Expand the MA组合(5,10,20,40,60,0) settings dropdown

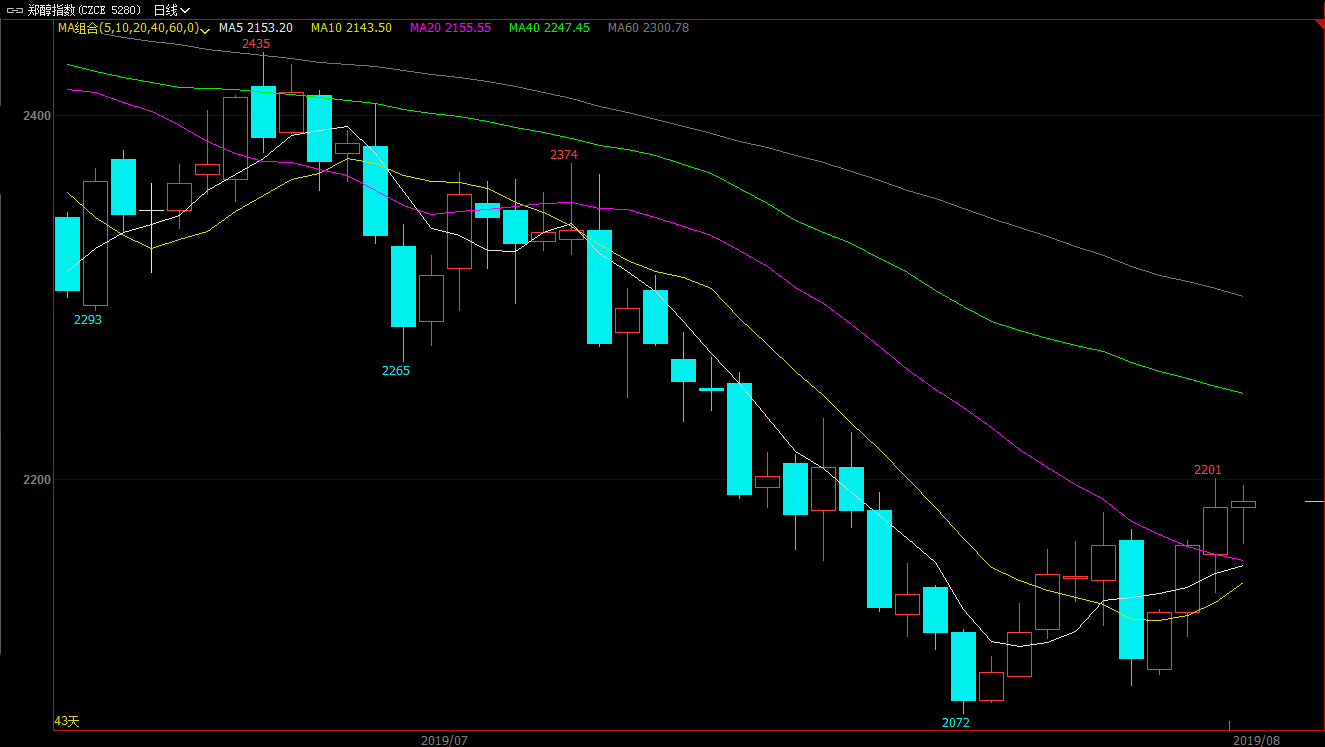click(x=132, y=28)
